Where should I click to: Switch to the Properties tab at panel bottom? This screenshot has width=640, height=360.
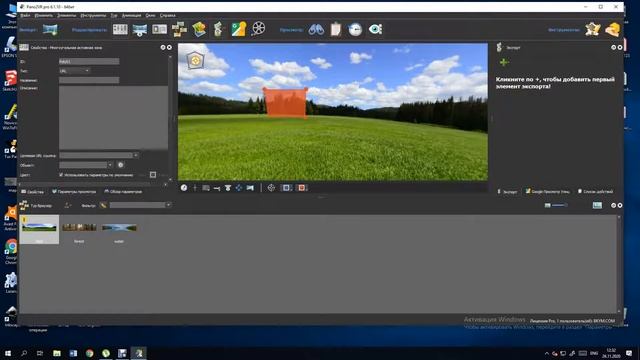[33, 191]
